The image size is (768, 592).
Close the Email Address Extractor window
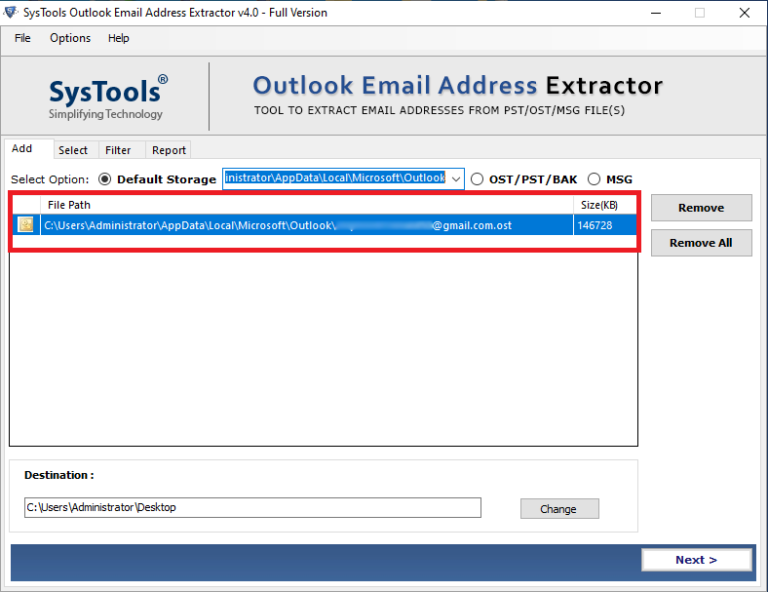pos(744,13)
